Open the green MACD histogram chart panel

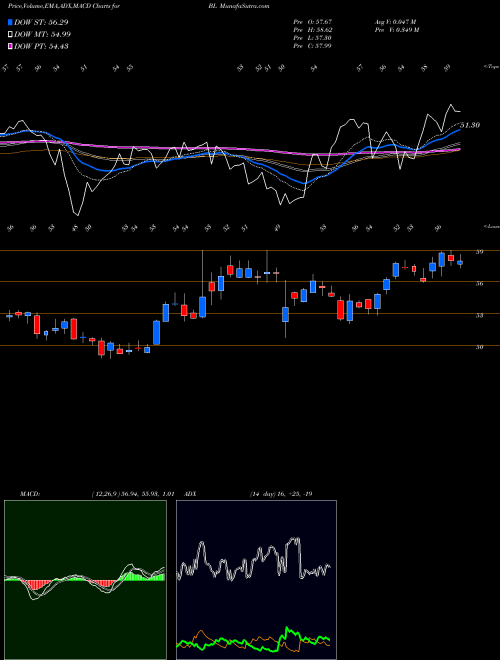pos(85,580)
